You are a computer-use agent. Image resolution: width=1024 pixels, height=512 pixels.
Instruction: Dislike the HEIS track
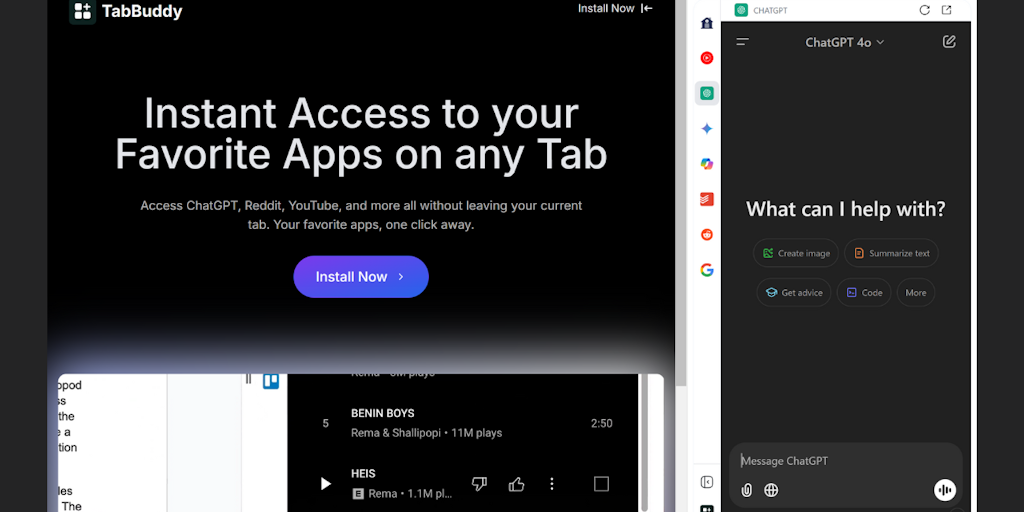pyautogui.click(x=479, y=484)
